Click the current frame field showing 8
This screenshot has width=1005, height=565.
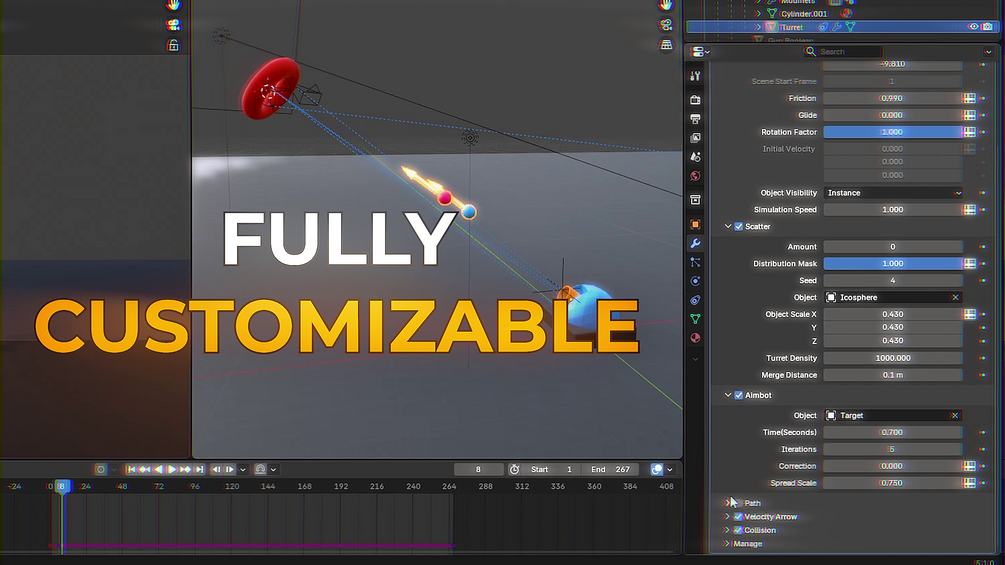(x=478, y=470)
